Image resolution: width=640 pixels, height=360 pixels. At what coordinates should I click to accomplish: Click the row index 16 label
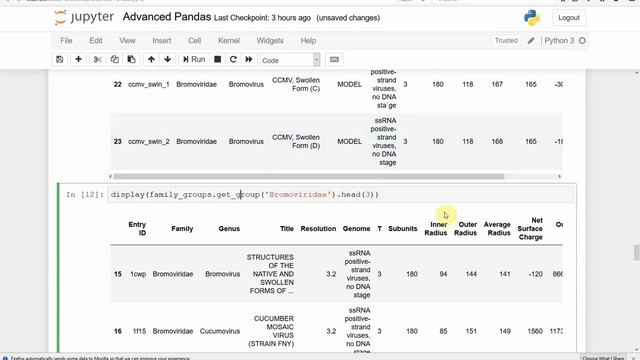click(118, 331)
